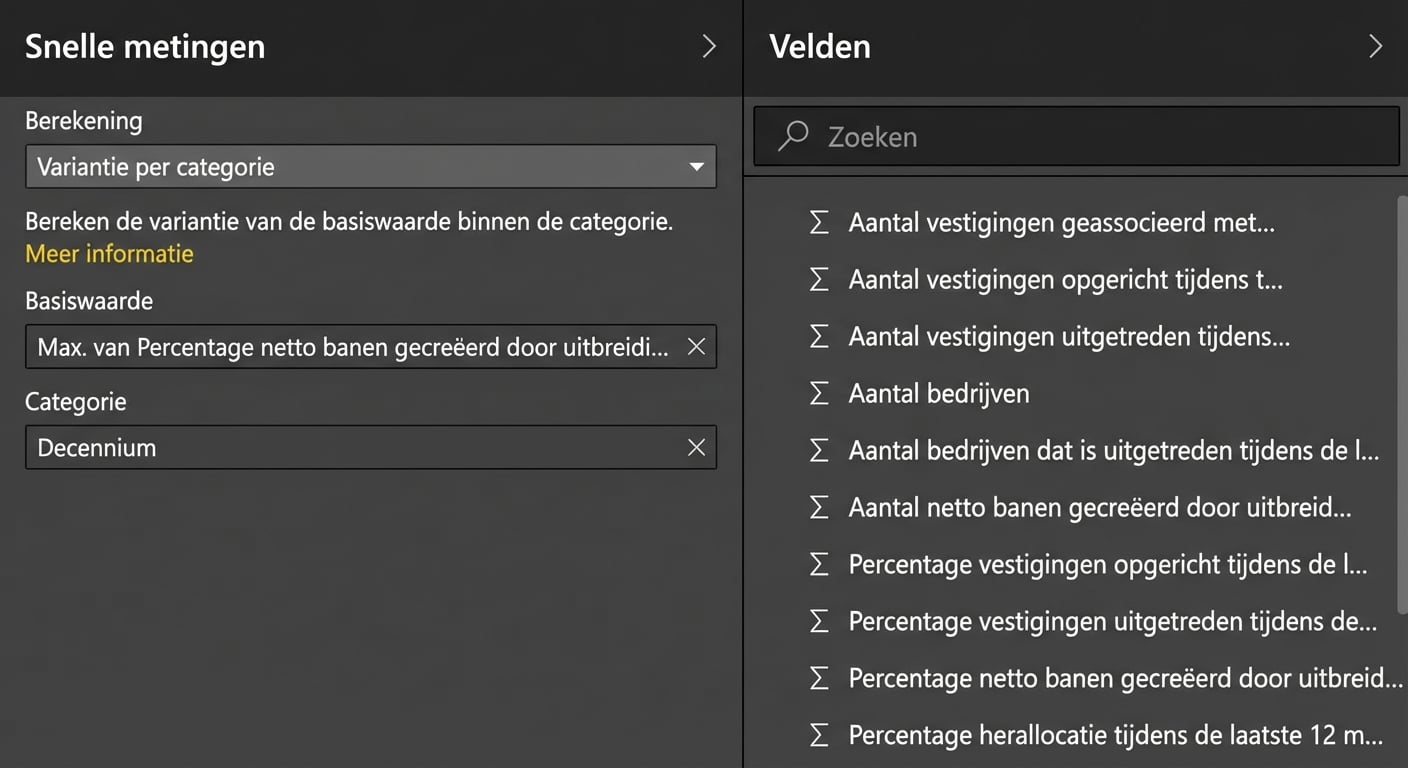
Task: Collapse the Snelle metingen panel chevron
Action: [x=708, y=47]
